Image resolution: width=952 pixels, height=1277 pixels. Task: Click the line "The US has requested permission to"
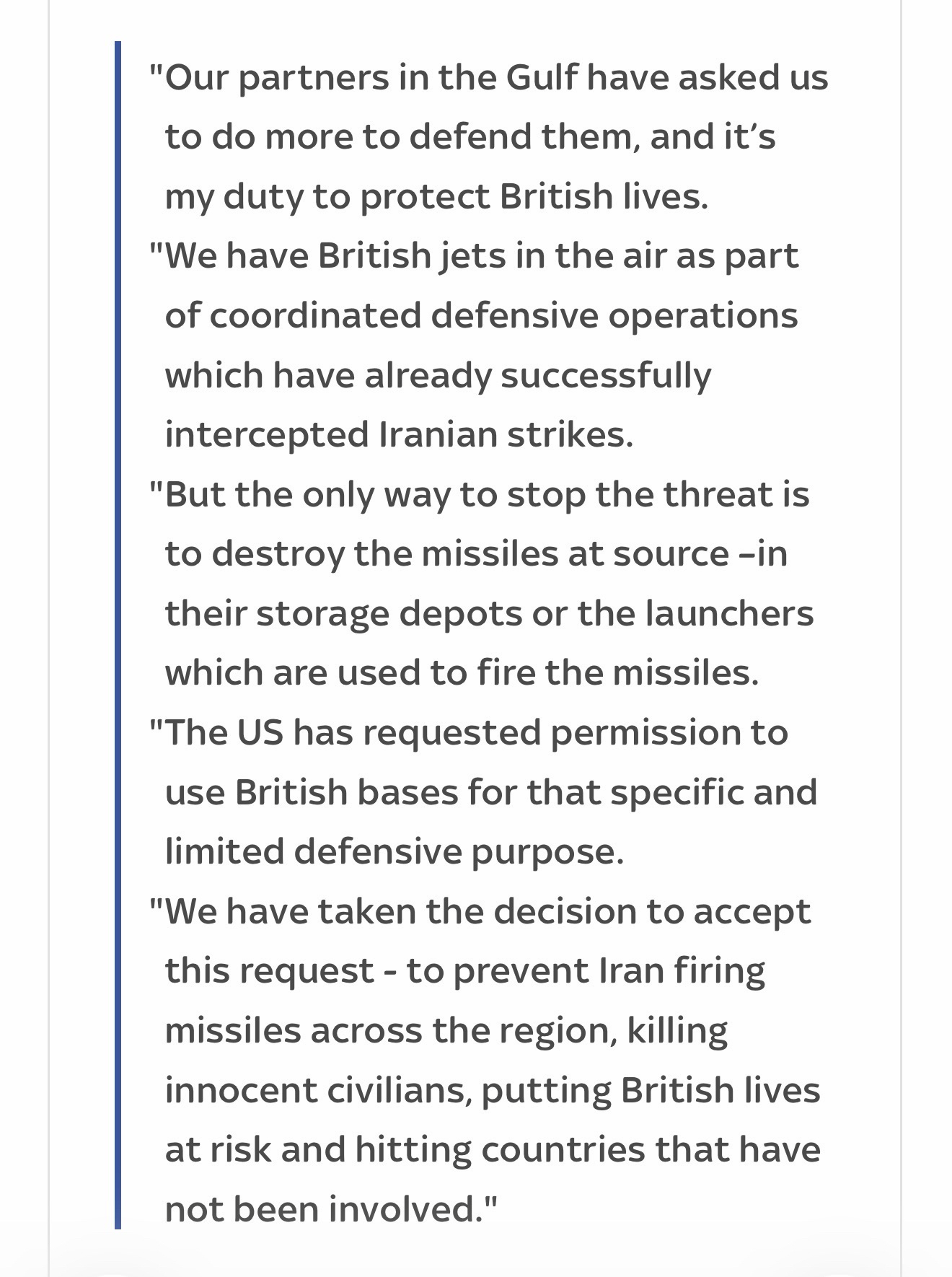click(x=469, y=732)
